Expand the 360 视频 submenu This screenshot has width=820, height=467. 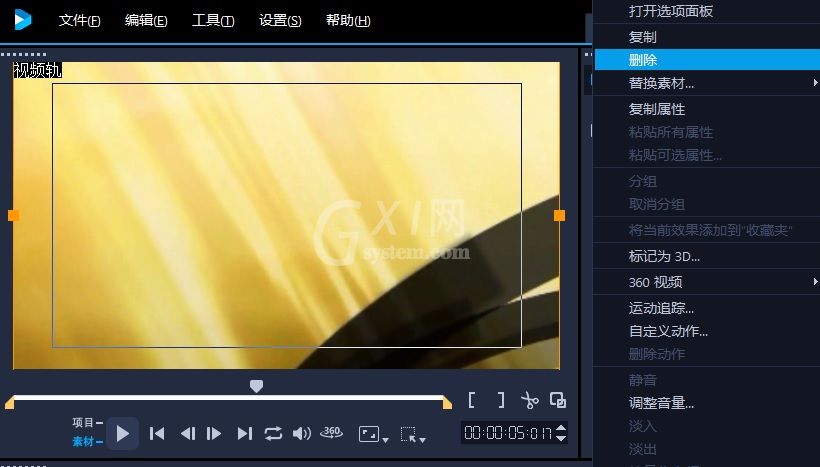click(x=707, y=282)
